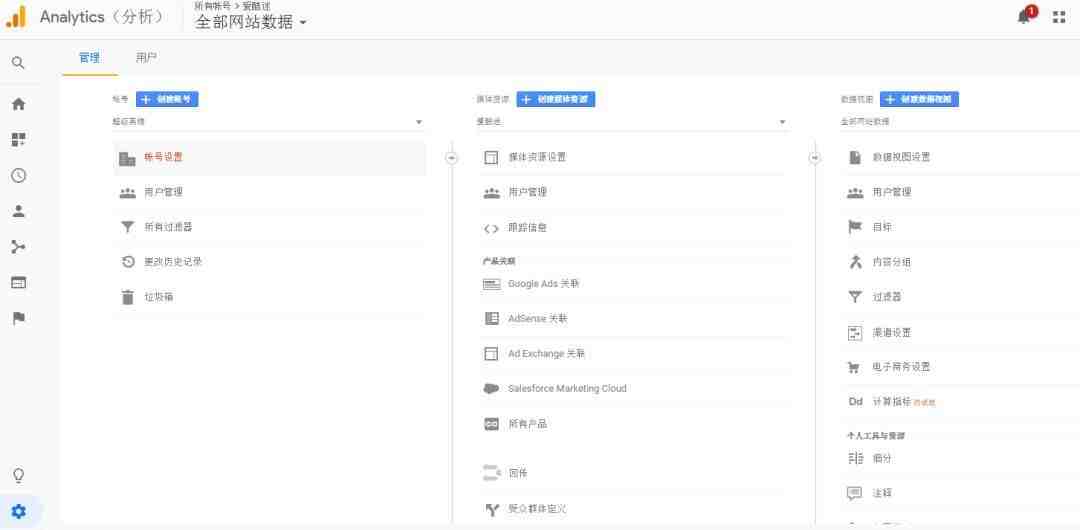Click the history icon for 更改历史记录
The image size is (1080, 530).
[x=127, y=262]
